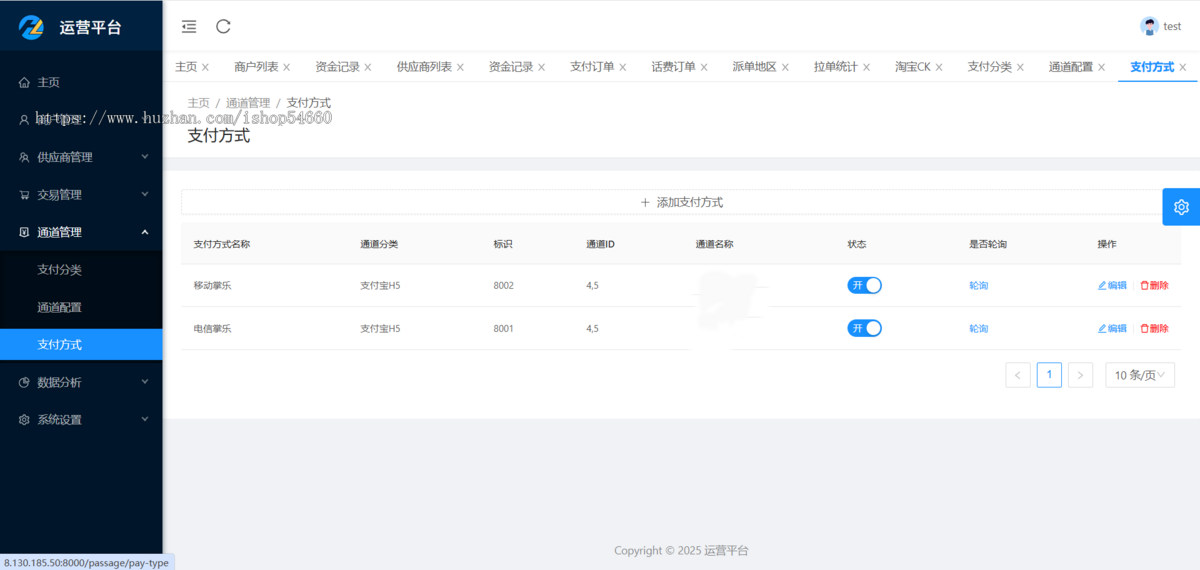
Task: Click 轮询 link for 电信掌乐
Action: coord(978,328)
